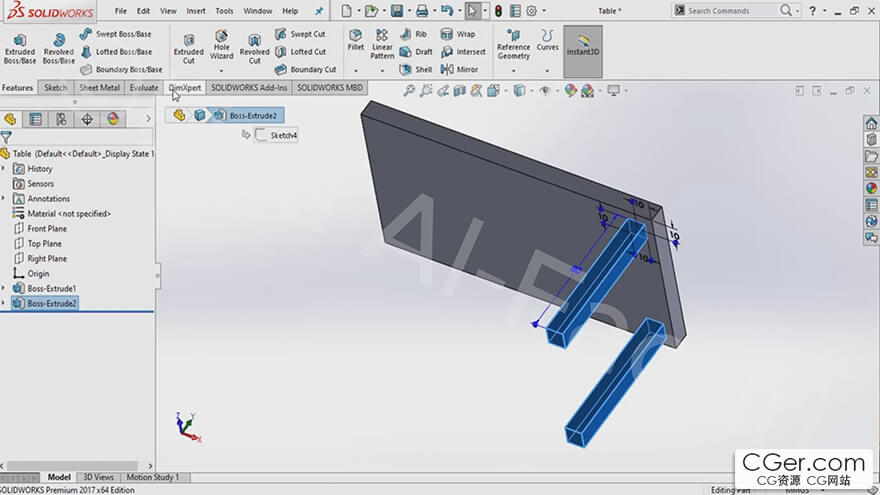880x495 pixels.
Task: Select the Extruded Cut tool
Action: click(x=189, y=49)
